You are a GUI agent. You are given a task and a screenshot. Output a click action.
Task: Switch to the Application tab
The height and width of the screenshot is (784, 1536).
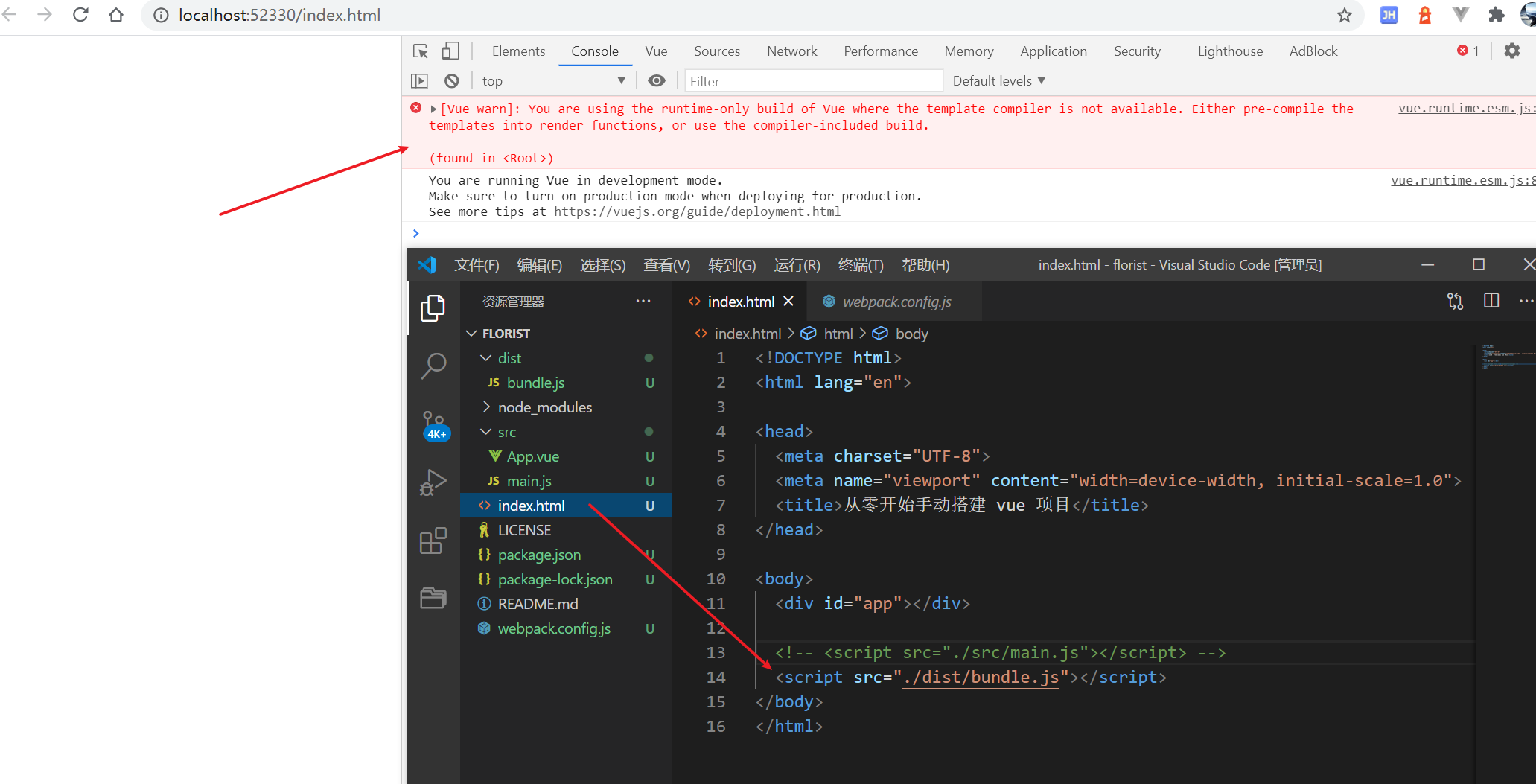1054,51
